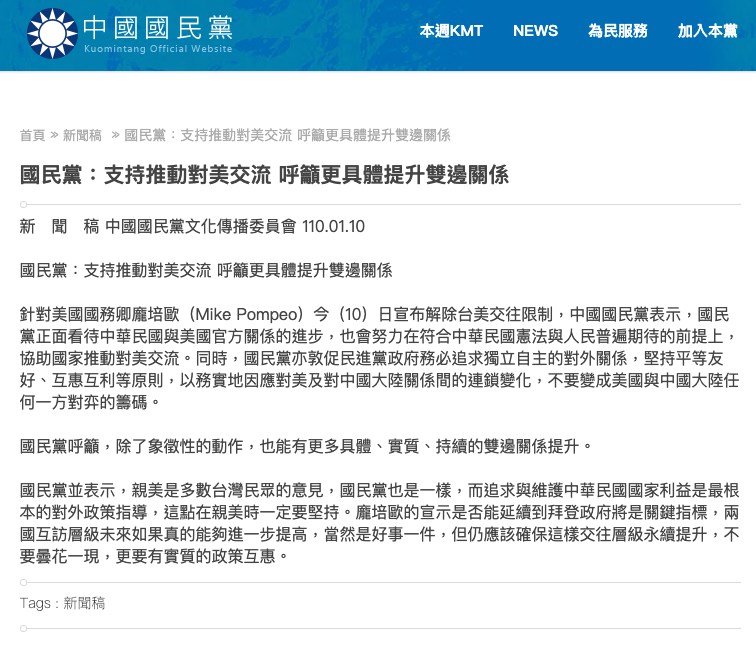Screen dimensions: 756x649
Task: Open the NEWS menu item
Action: click(x=535, y=31)
